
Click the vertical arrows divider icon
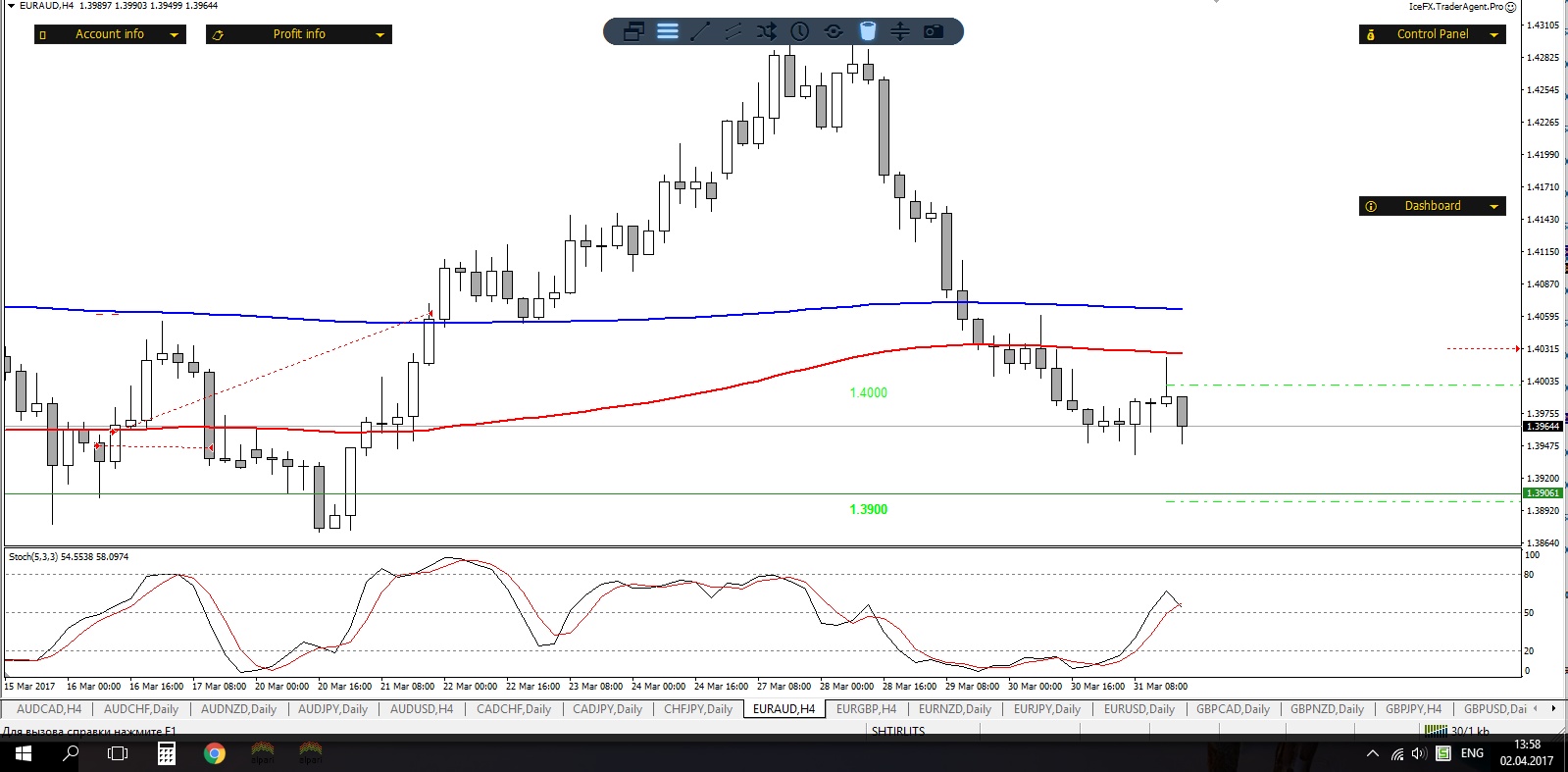900,31
